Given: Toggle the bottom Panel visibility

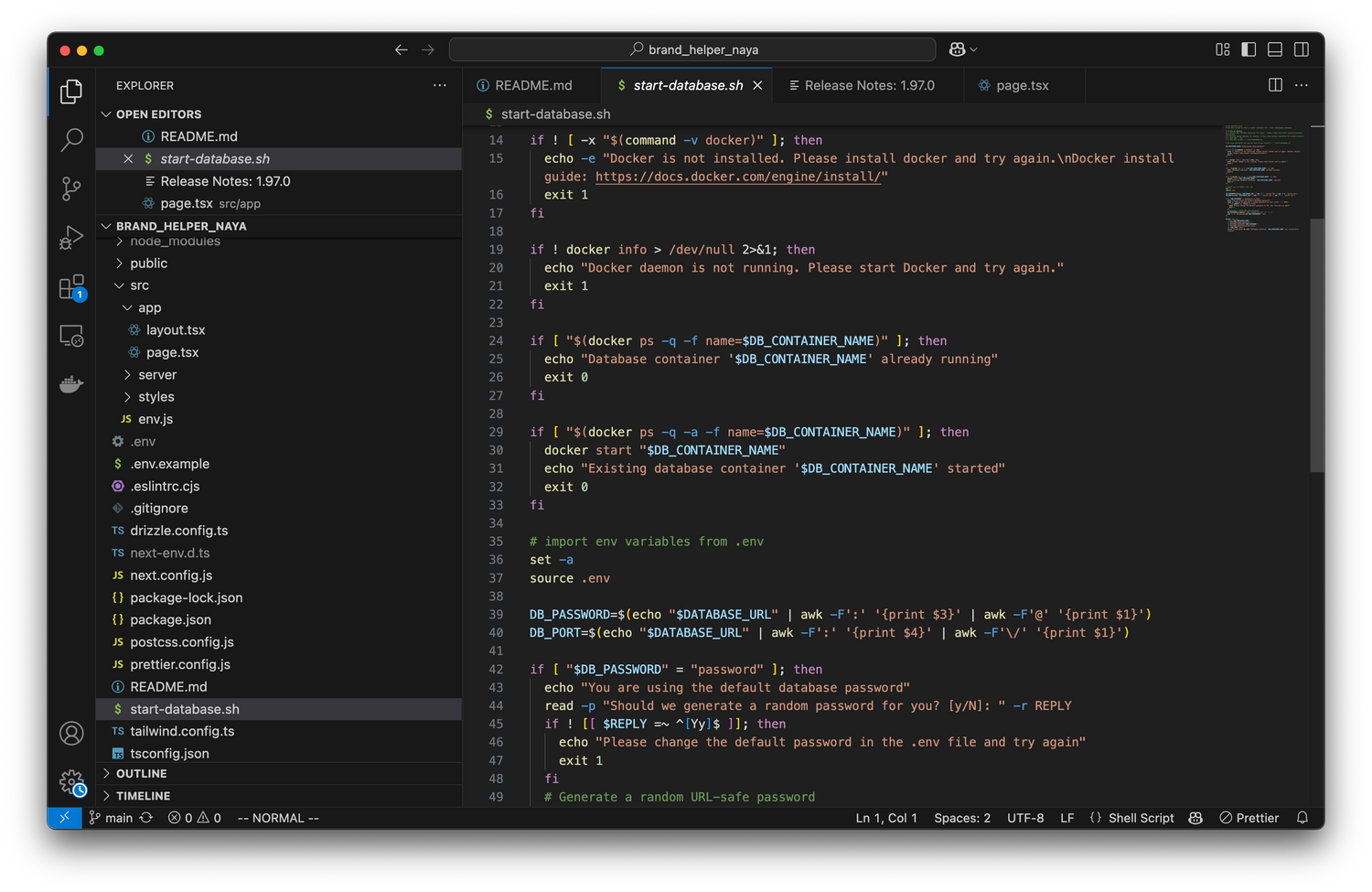Looking at the screenshot, I should (1275, 49).
